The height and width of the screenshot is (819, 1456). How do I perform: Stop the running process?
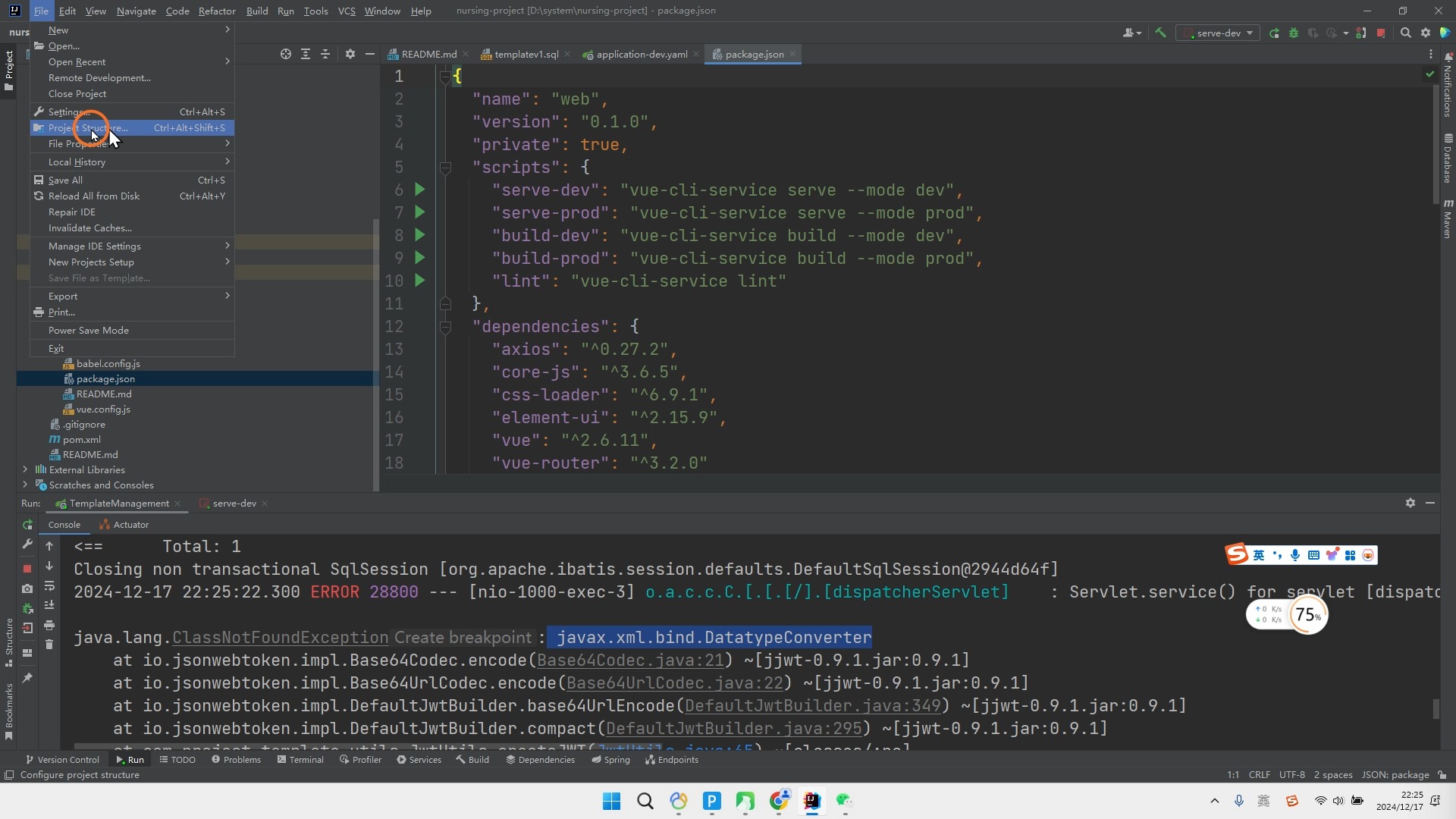[x=27, y=569]
